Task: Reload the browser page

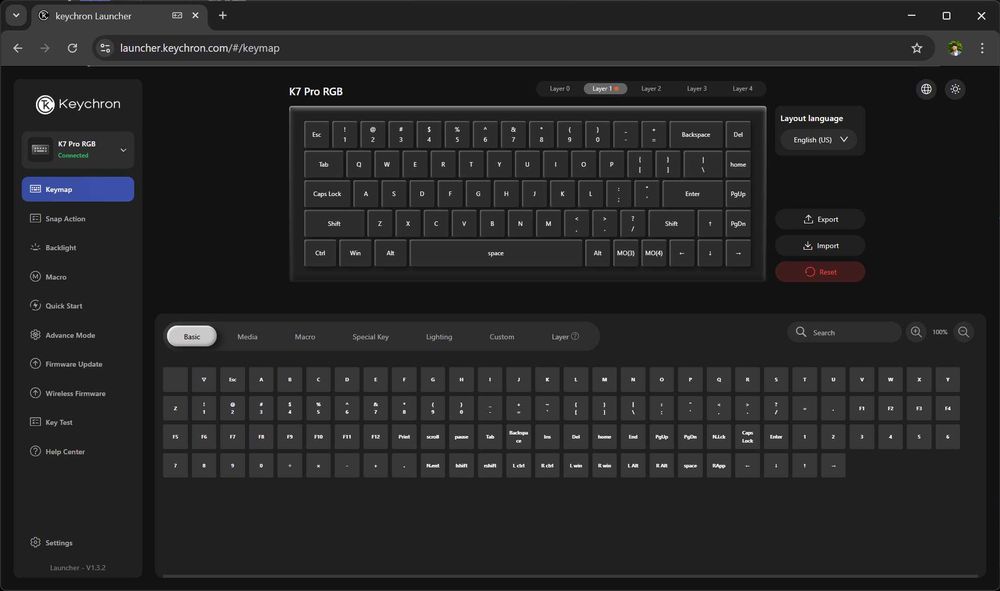Action: [72, 48]
